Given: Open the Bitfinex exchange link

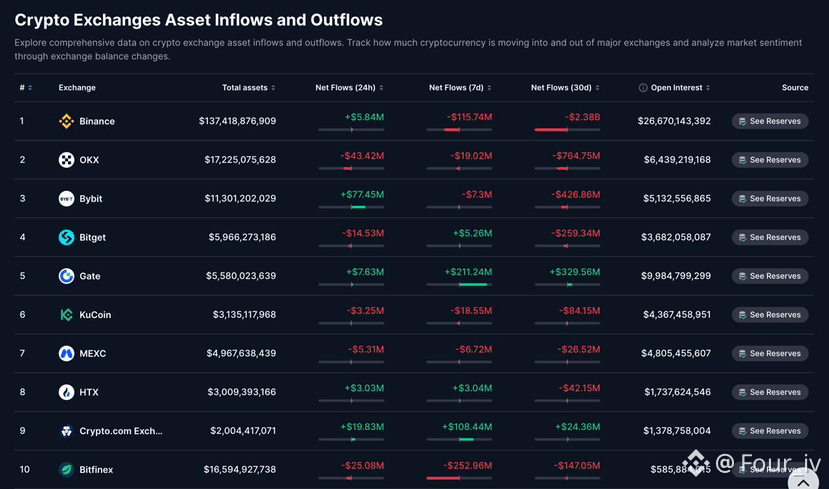Looking at the screenshot, I should (x=96, y=469).
